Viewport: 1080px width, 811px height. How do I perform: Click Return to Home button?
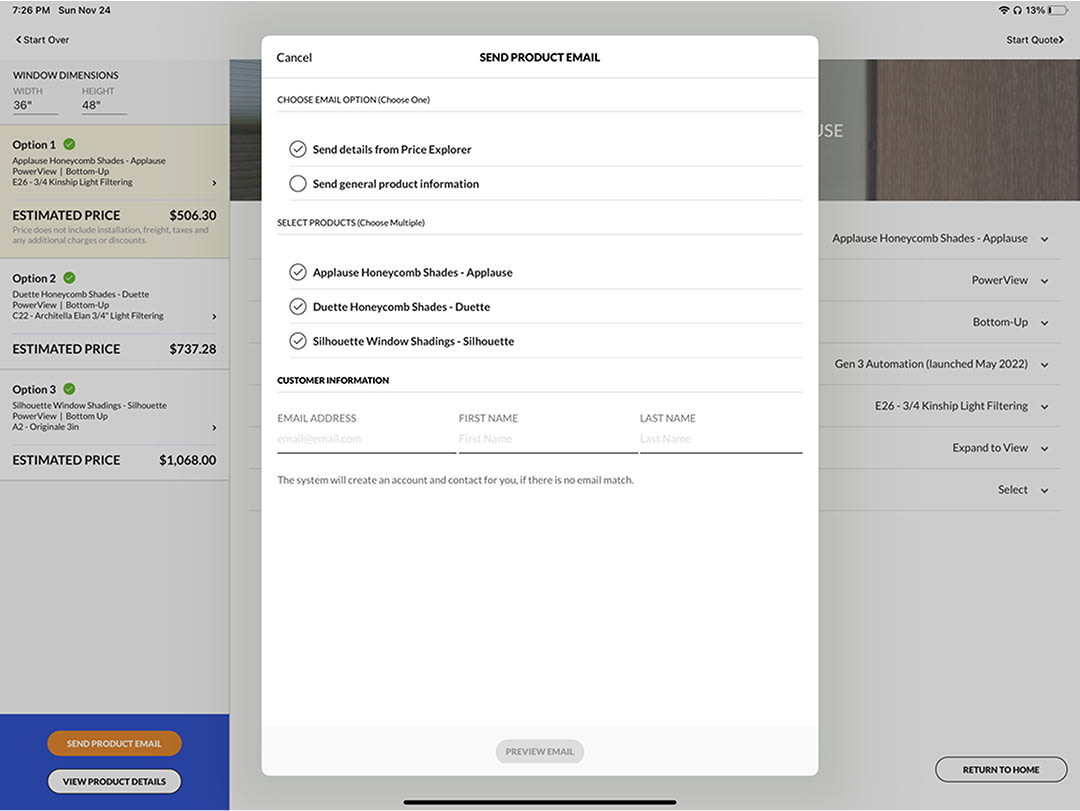pyautogui.click(x=1001, y=770)
